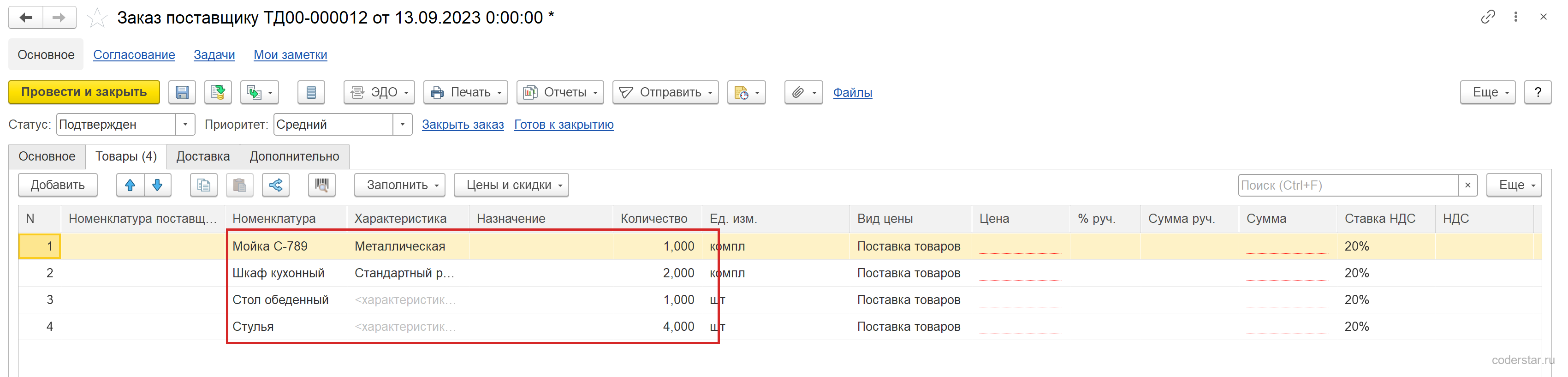Move selected row down with blue arrow
The image size is (1568, 377).
coord(158,185)
